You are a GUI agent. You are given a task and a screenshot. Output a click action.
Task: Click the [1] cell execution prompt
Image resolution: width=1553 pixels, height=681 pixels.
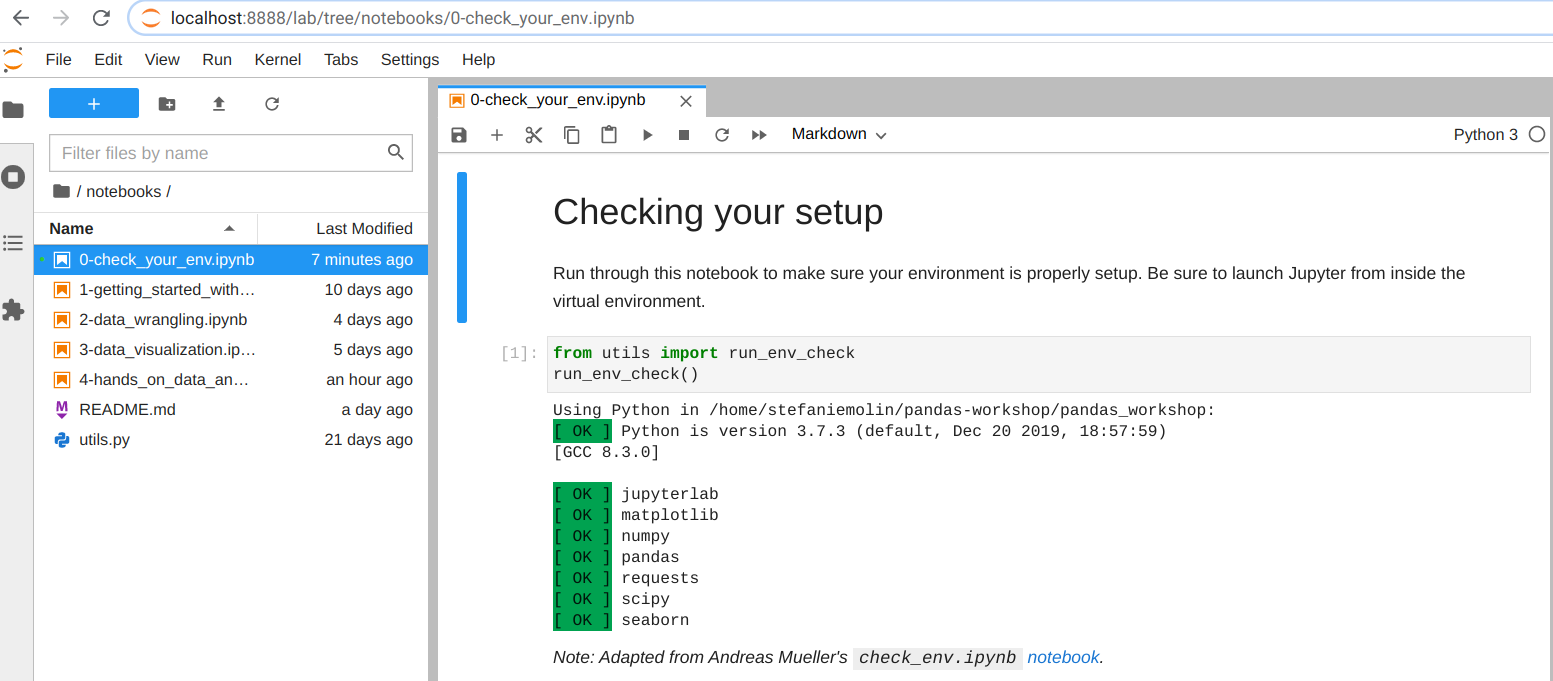(x=519, y=353)
